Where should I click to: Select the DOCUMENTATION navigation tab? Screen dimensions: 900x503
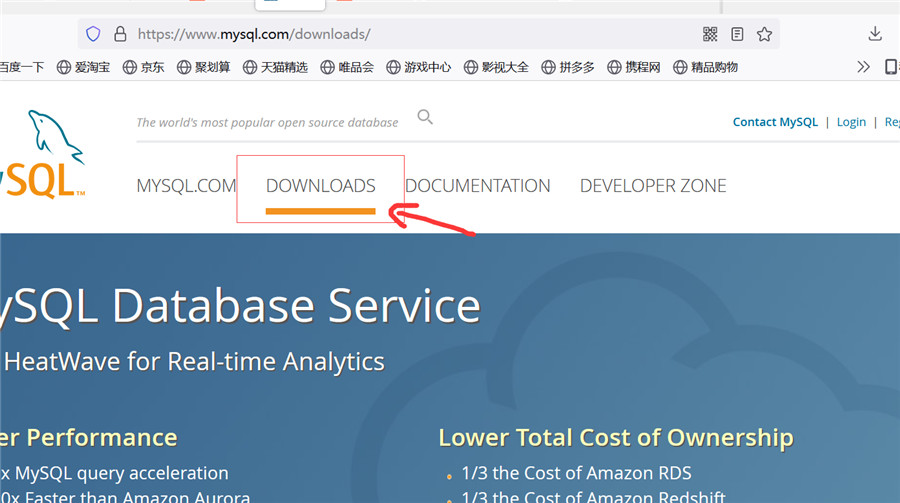coord(478,185)
